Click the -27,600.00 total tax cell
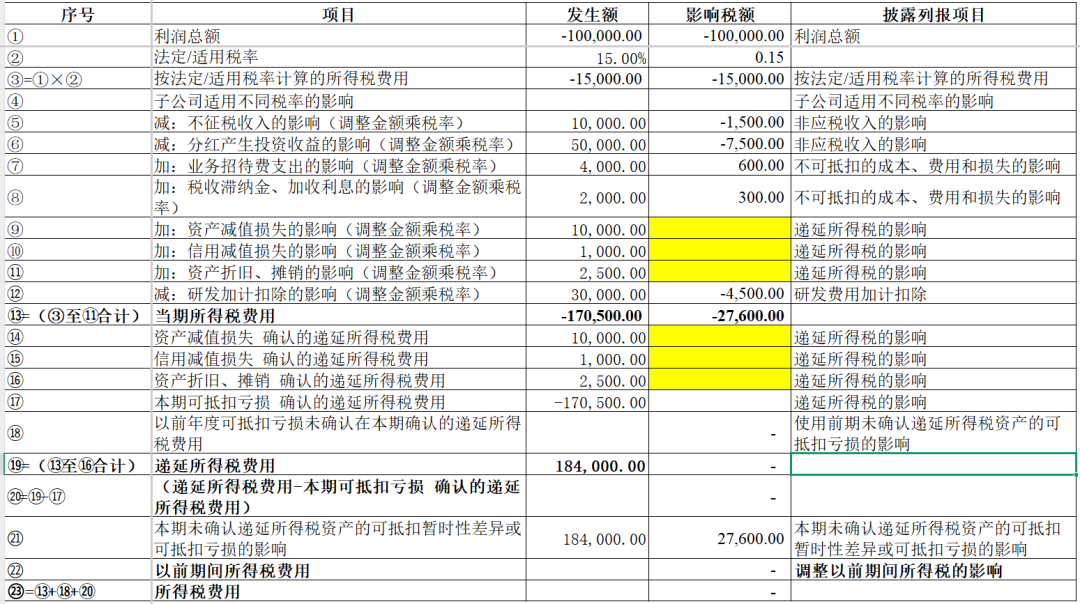Viewport: 1080px width, 604px height. pos(720,316)
